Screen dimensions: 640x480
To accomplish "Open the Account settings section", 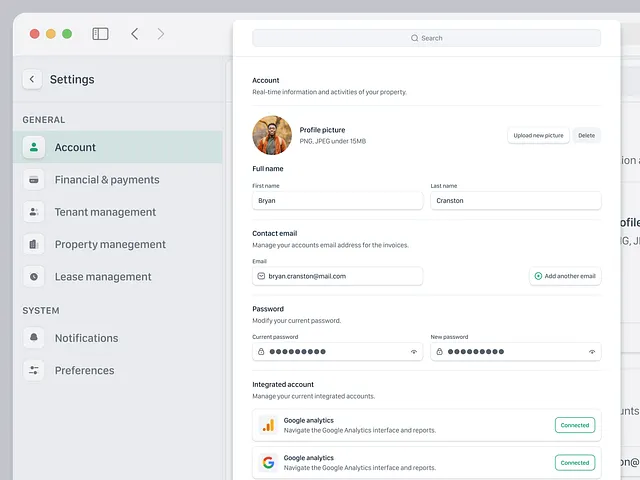I will (75, 147).
